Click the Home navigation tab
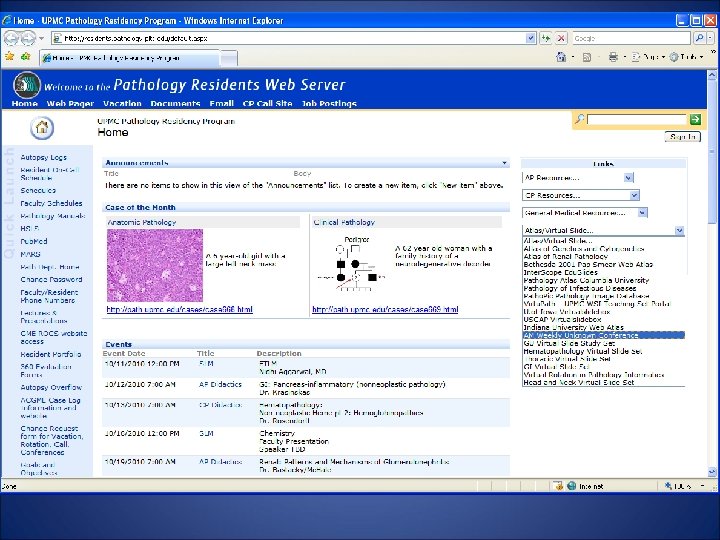720x540 pixels. pos(25,103)
